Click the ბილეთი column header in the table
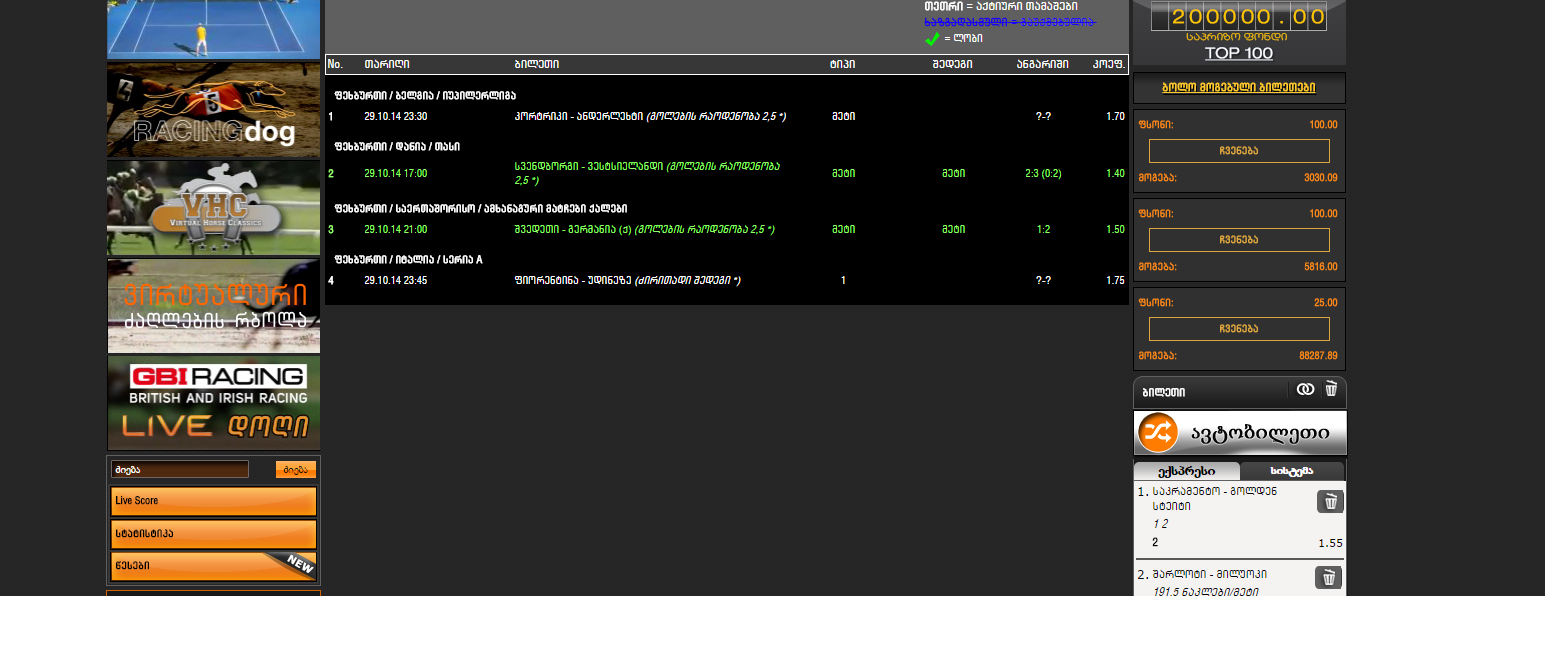Image resolution: width=1545 pixels, height=648 pixels. click(x=537, y=64)
